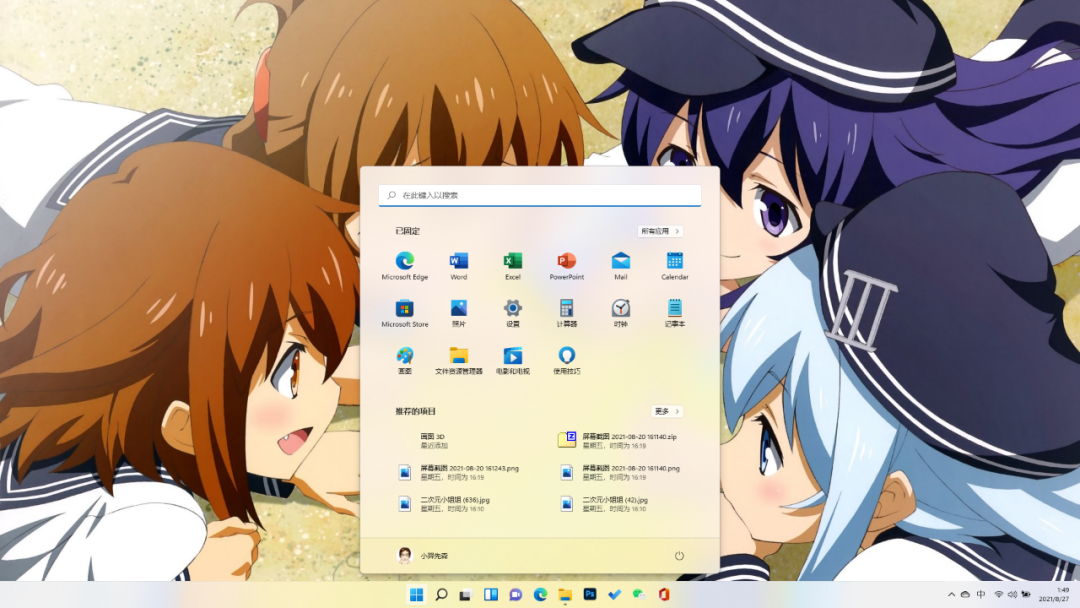Open the Excel pinned app
1080x608 pixels.
(513, 262)
